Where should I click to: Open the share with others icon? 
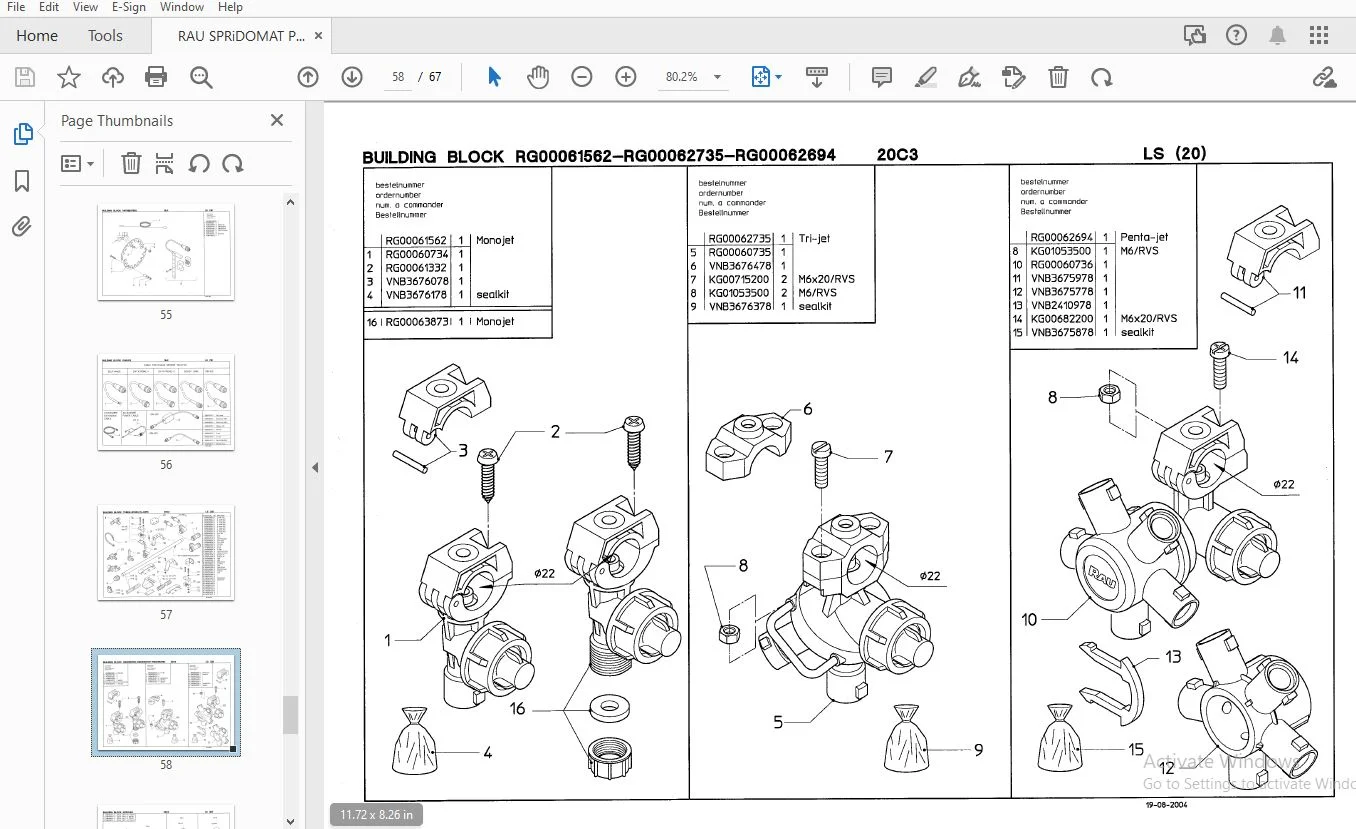1194,35
